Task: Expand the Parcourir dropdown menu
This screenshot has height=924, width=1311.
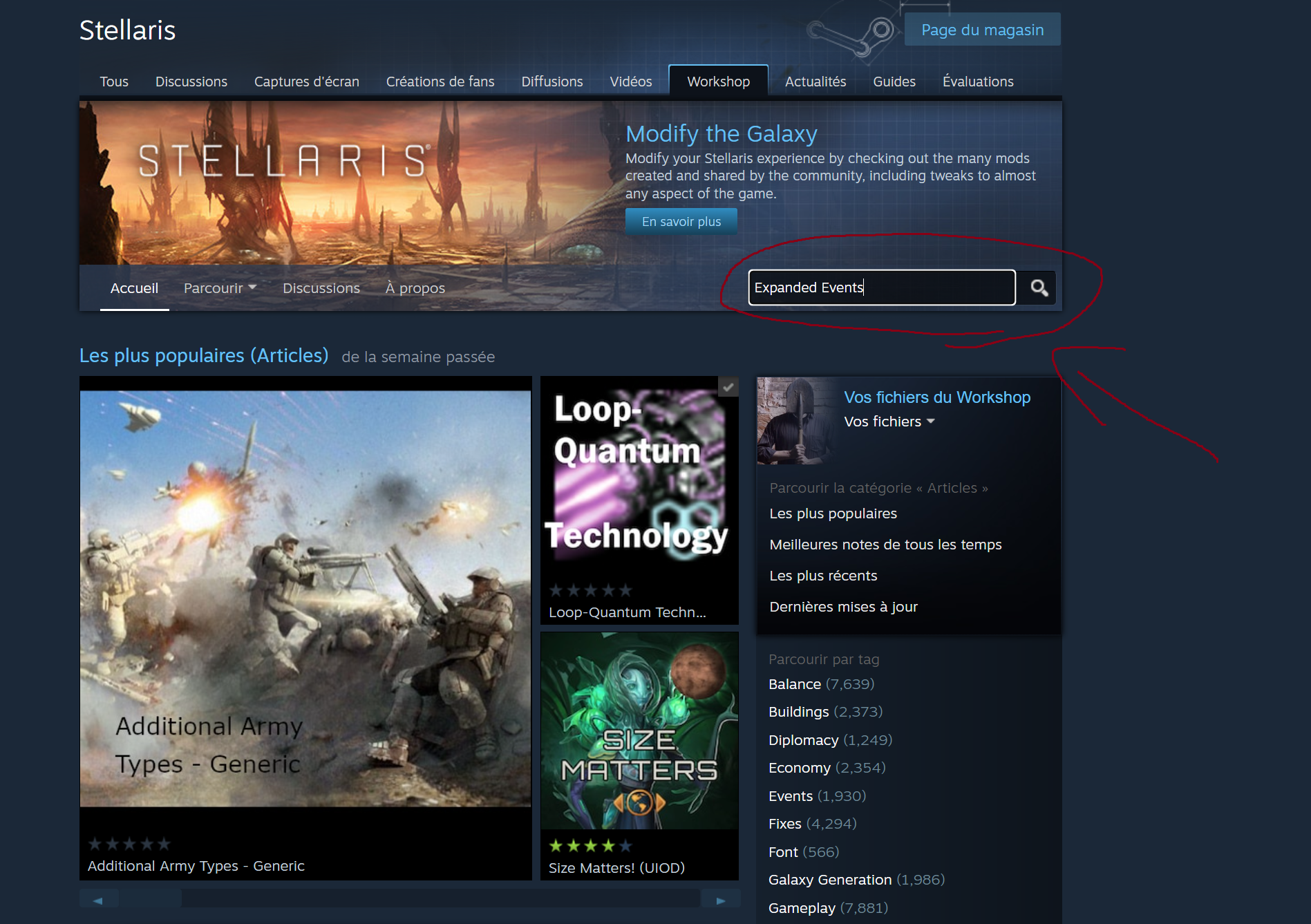Action: (x=220, y=288)
